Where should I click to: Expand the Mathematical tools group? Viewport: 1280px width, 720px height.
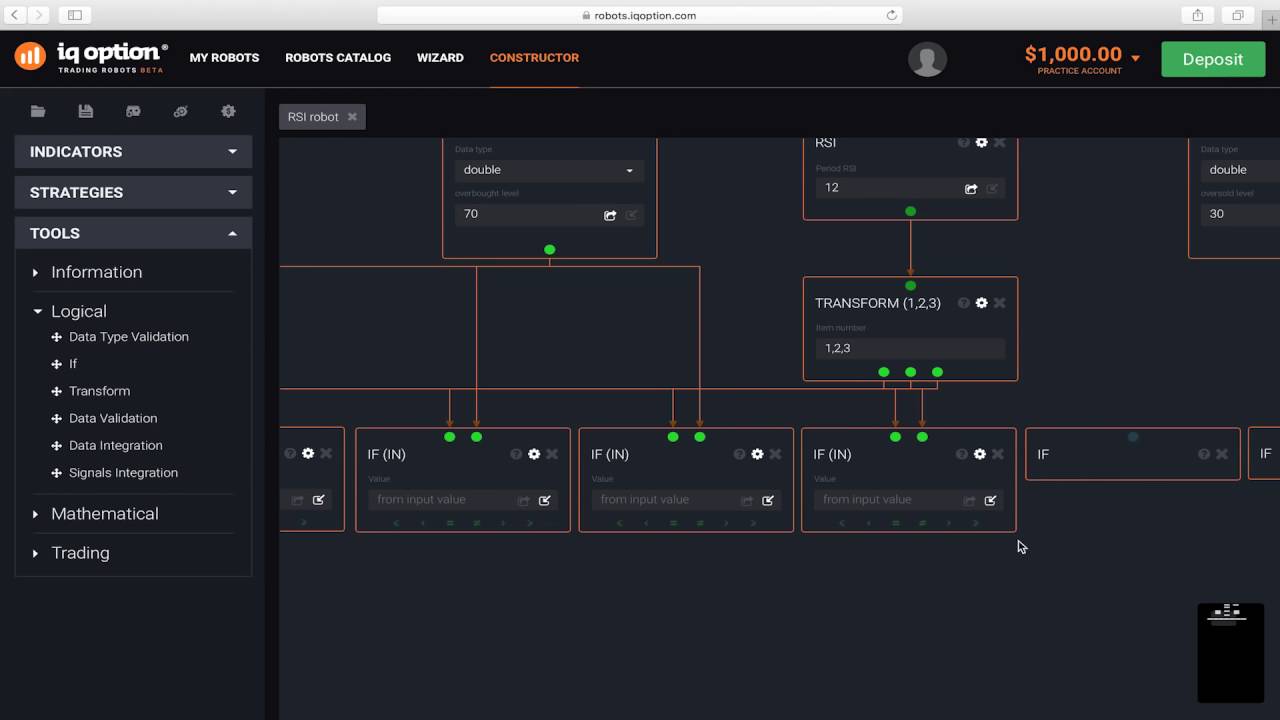click(x=104, y=513)
